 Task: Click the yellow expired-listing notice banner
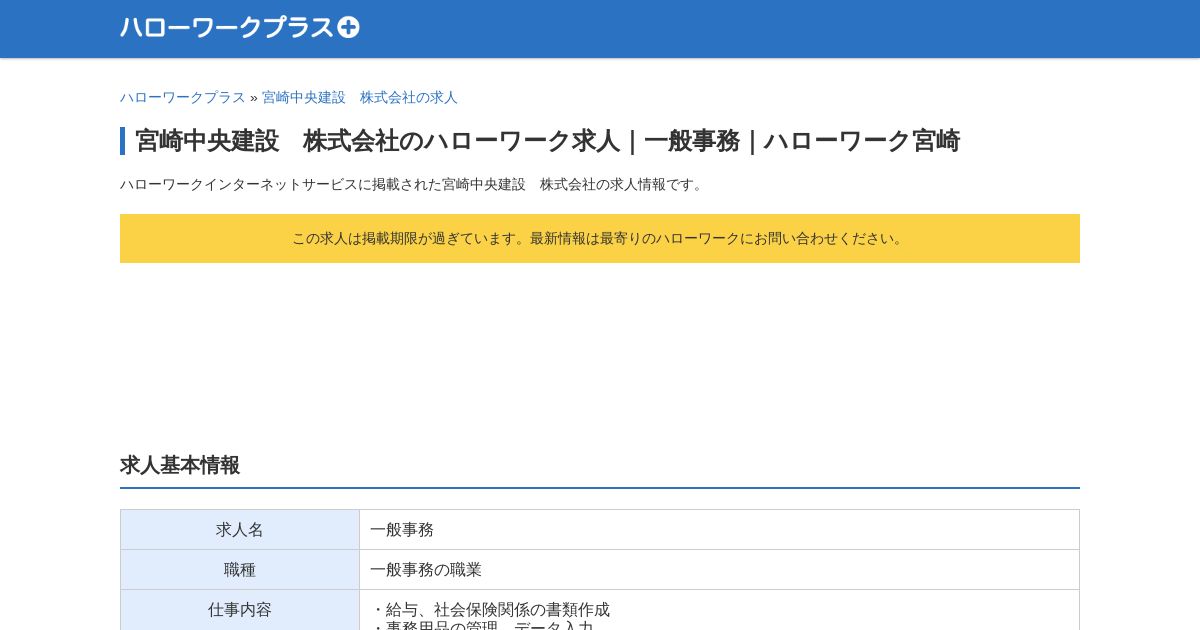click(x=600, y=238)
